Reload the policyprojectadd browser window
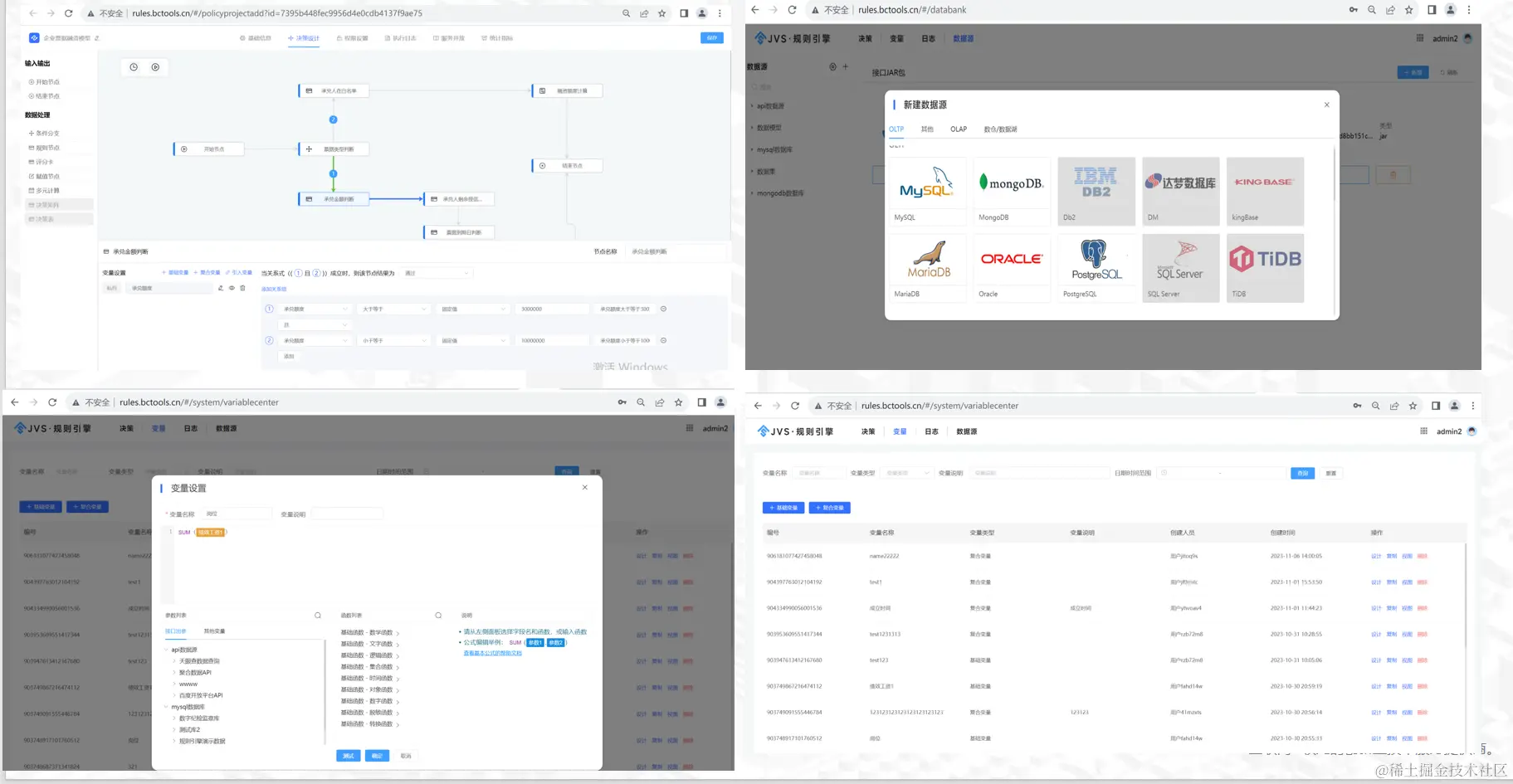Image resolution: width=1513 pixels, height=784 pixels. tap(69, 13)
